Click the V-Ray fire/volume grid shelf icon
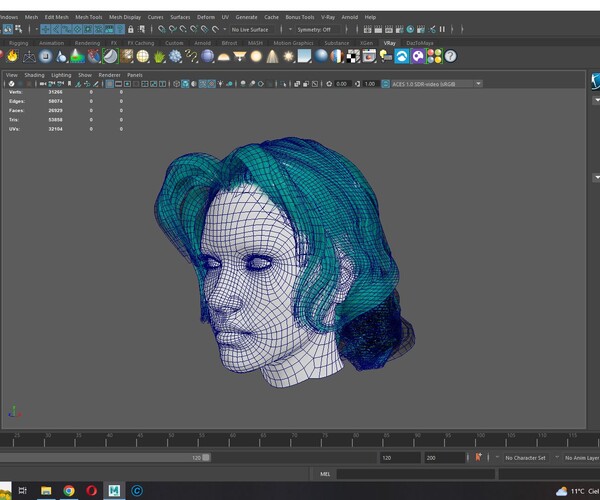600x500 pixels. coord(13,56)
